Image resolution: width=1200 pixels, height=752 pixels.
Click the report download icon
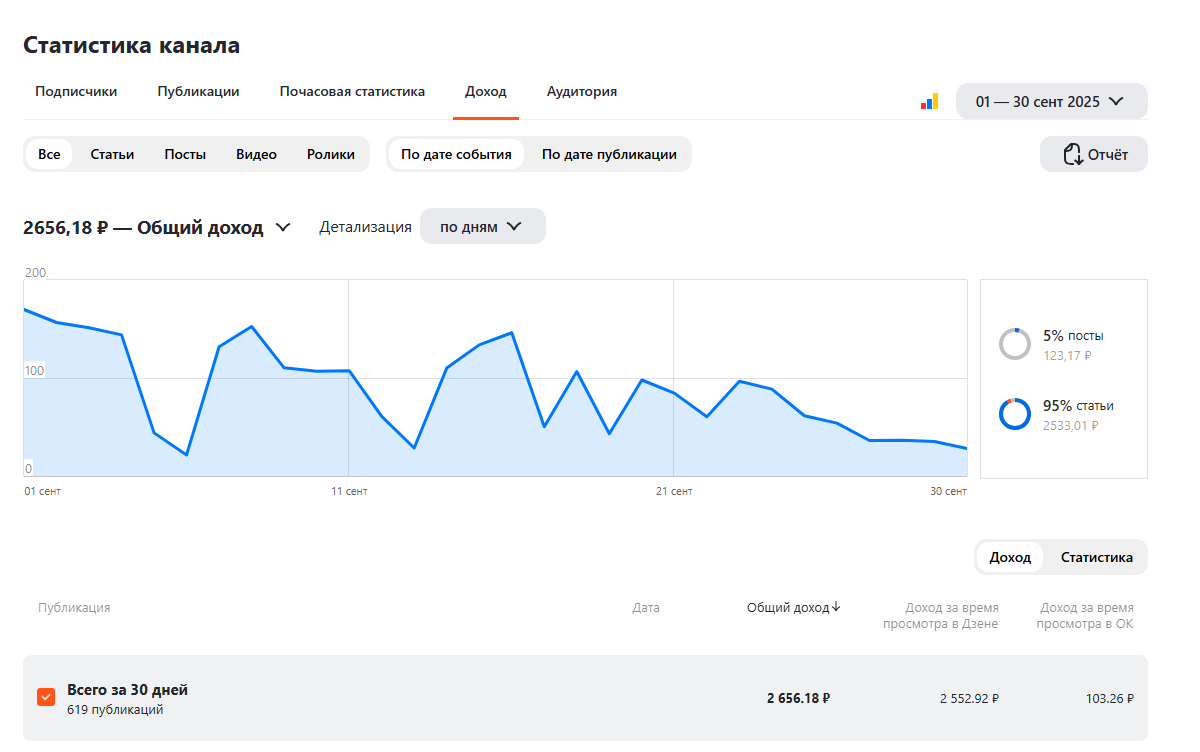point(1072,154)
